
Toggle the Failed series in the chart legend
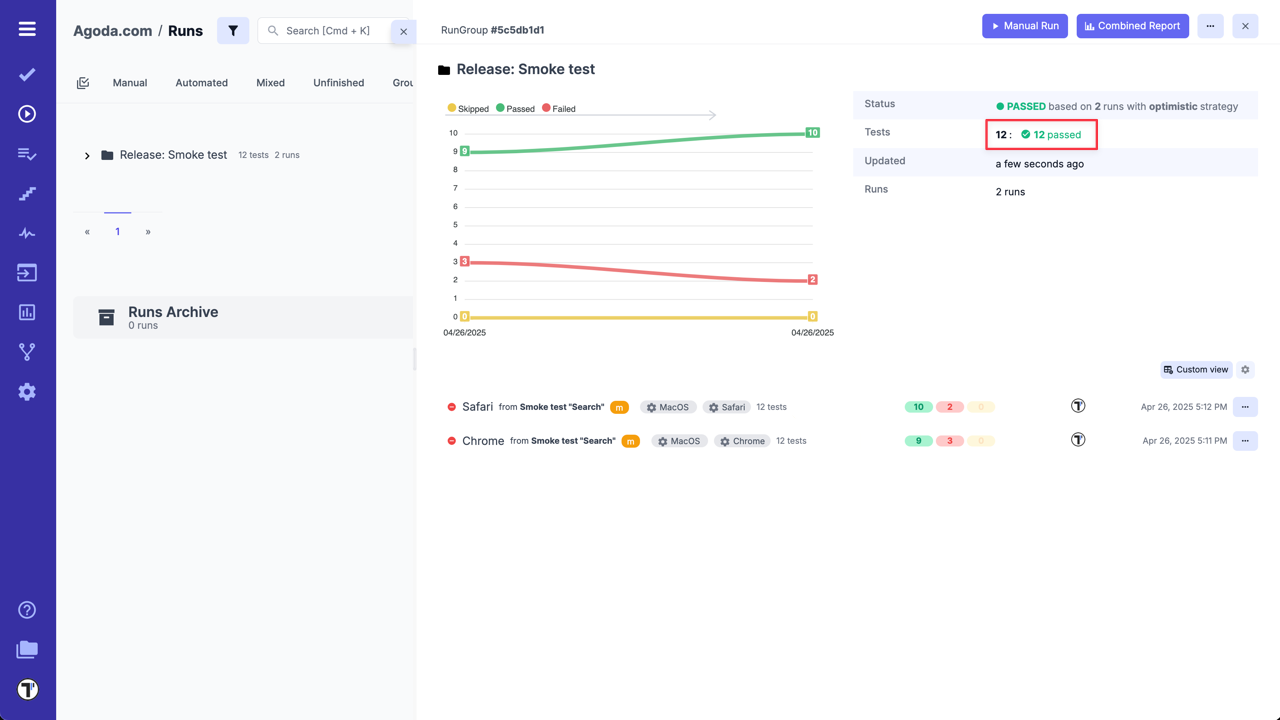(559, 108)
